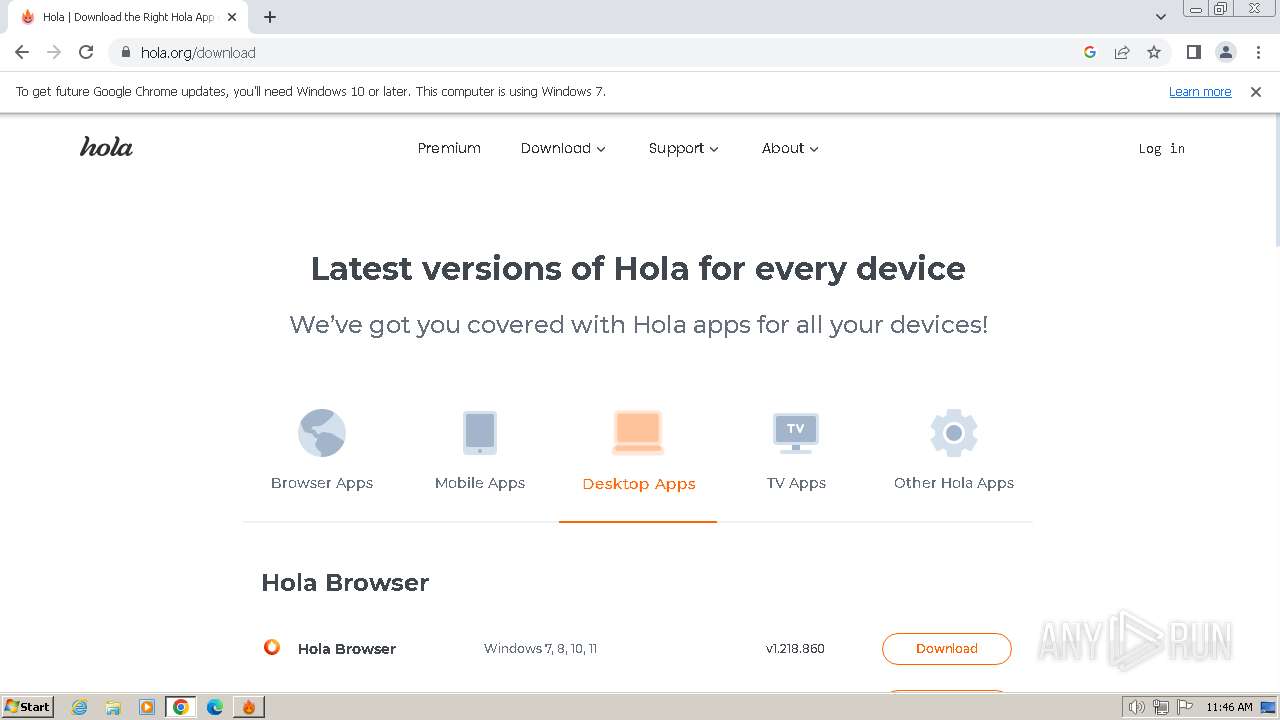View site information lock icon

pos(125,52)
